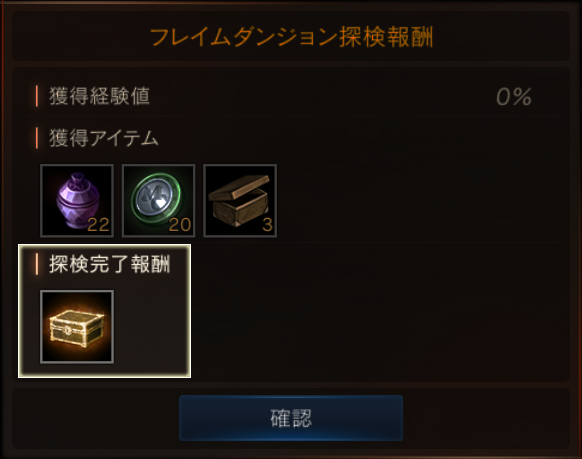
Task: Click the 獲得経験値 label
Action: (99, 96)
